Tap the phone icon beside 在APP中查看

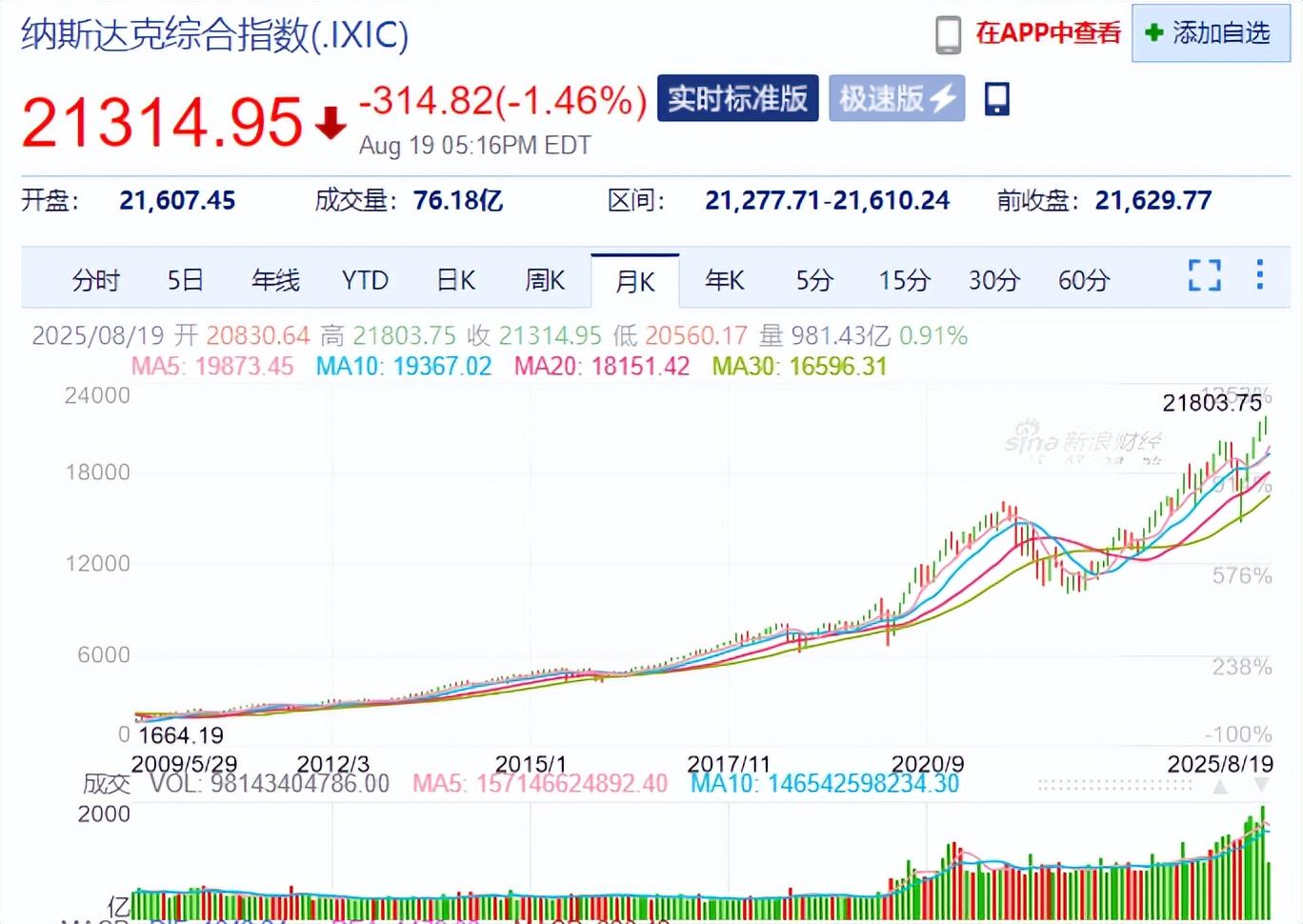[948, 34]
